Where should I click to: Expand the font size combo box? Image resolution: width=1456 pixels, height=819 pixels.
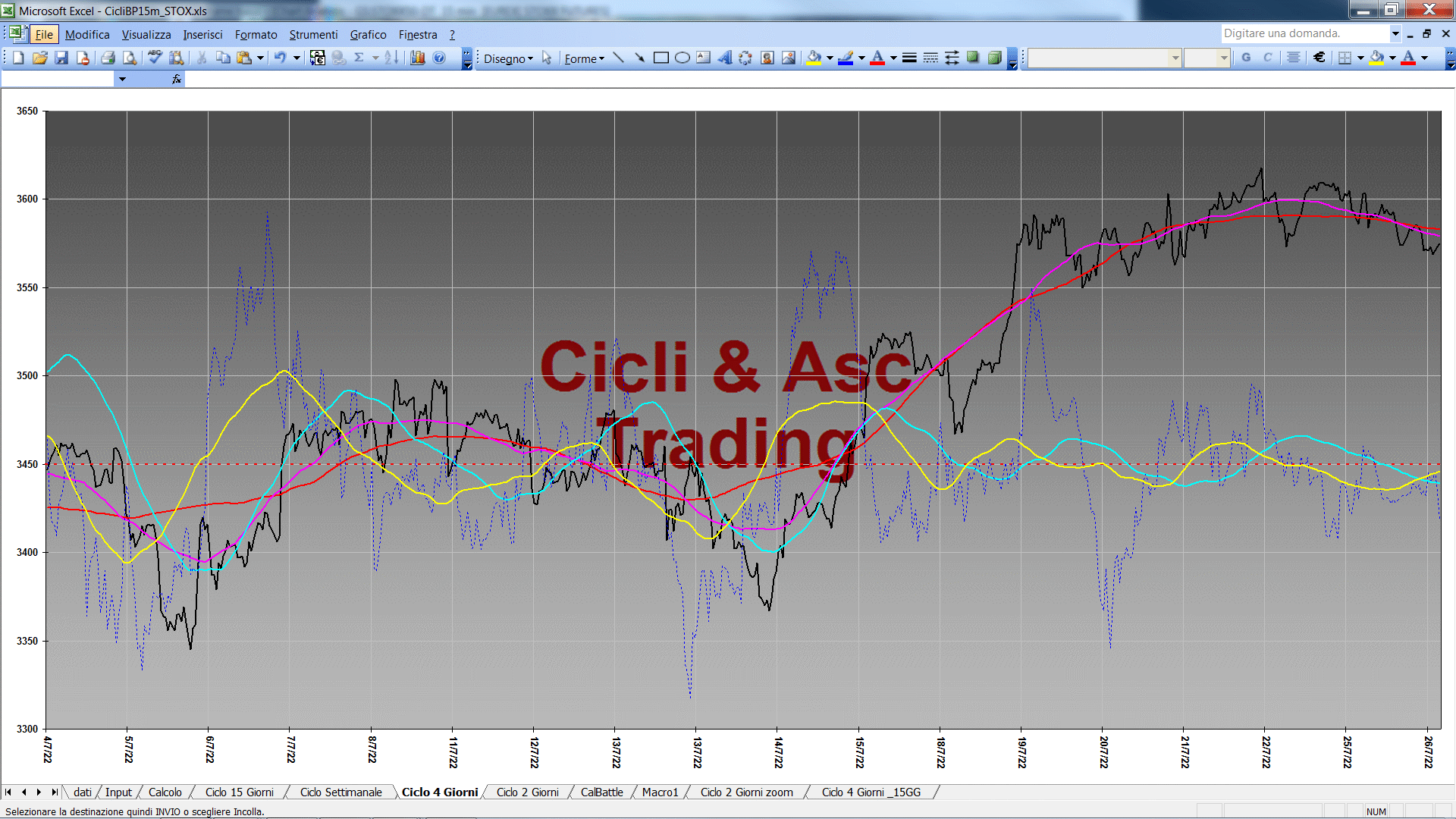pos(1223,58)
